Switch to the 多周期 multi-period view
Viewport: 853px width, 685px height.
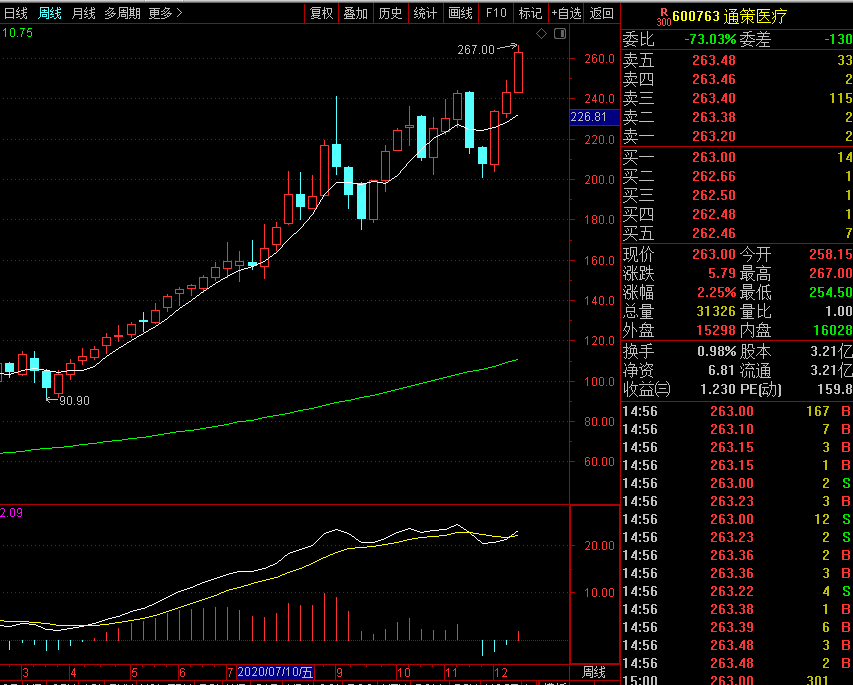click(122, 13)
